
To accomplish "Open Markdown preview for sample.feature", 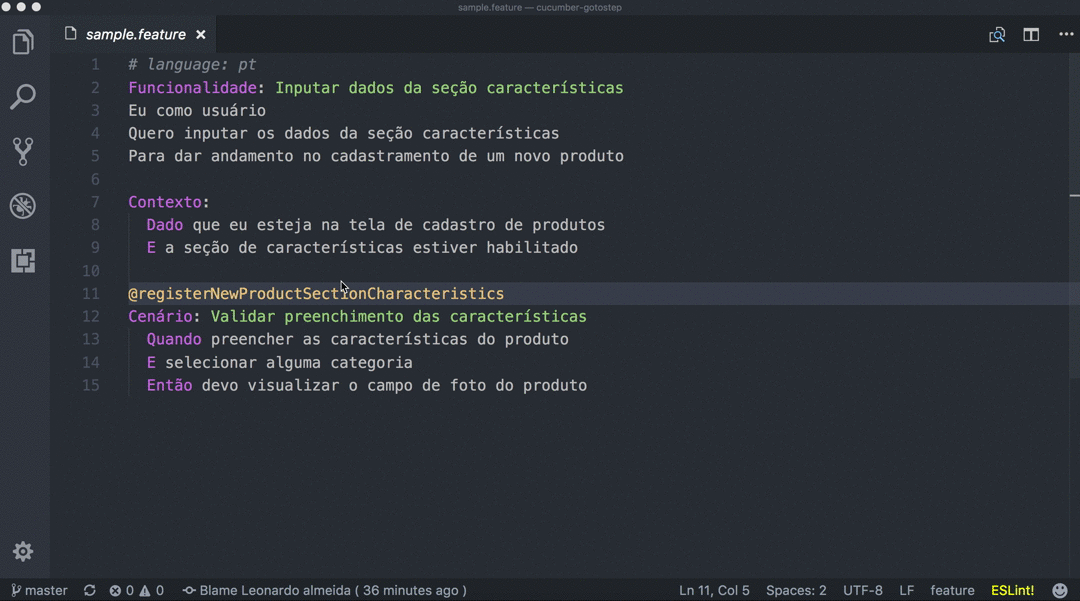I will 996,33.
